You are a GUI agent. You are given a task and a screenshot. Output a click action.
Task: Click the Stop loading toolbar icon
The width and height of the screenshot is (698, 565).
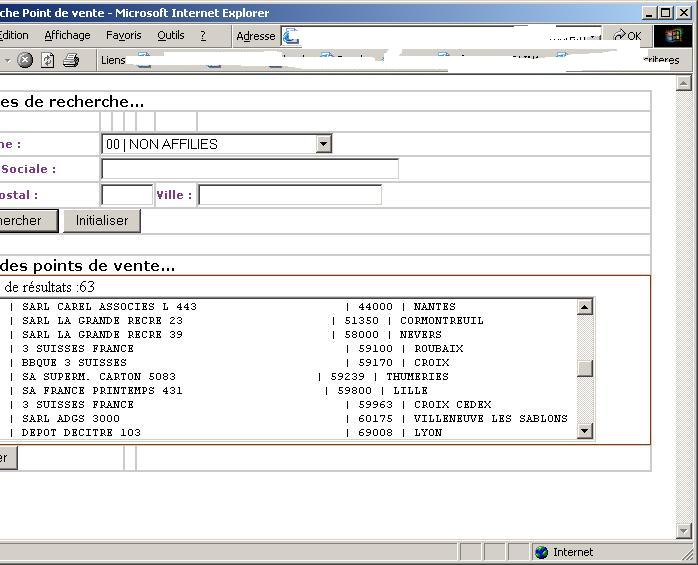(x=25, y=60)
